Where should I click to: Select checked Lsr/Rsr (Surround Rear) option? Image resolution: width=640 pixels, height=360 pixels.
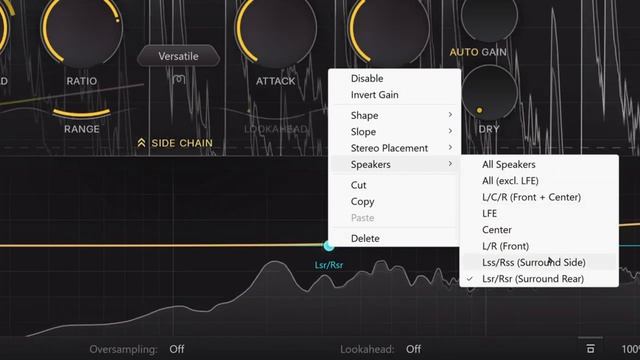(x=539, y=279)
